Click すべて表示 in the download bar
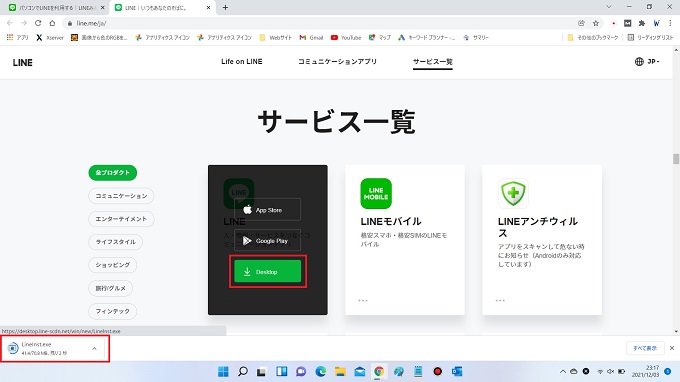The width and height of the screenshot is (680, 382). tap(645, 348)
